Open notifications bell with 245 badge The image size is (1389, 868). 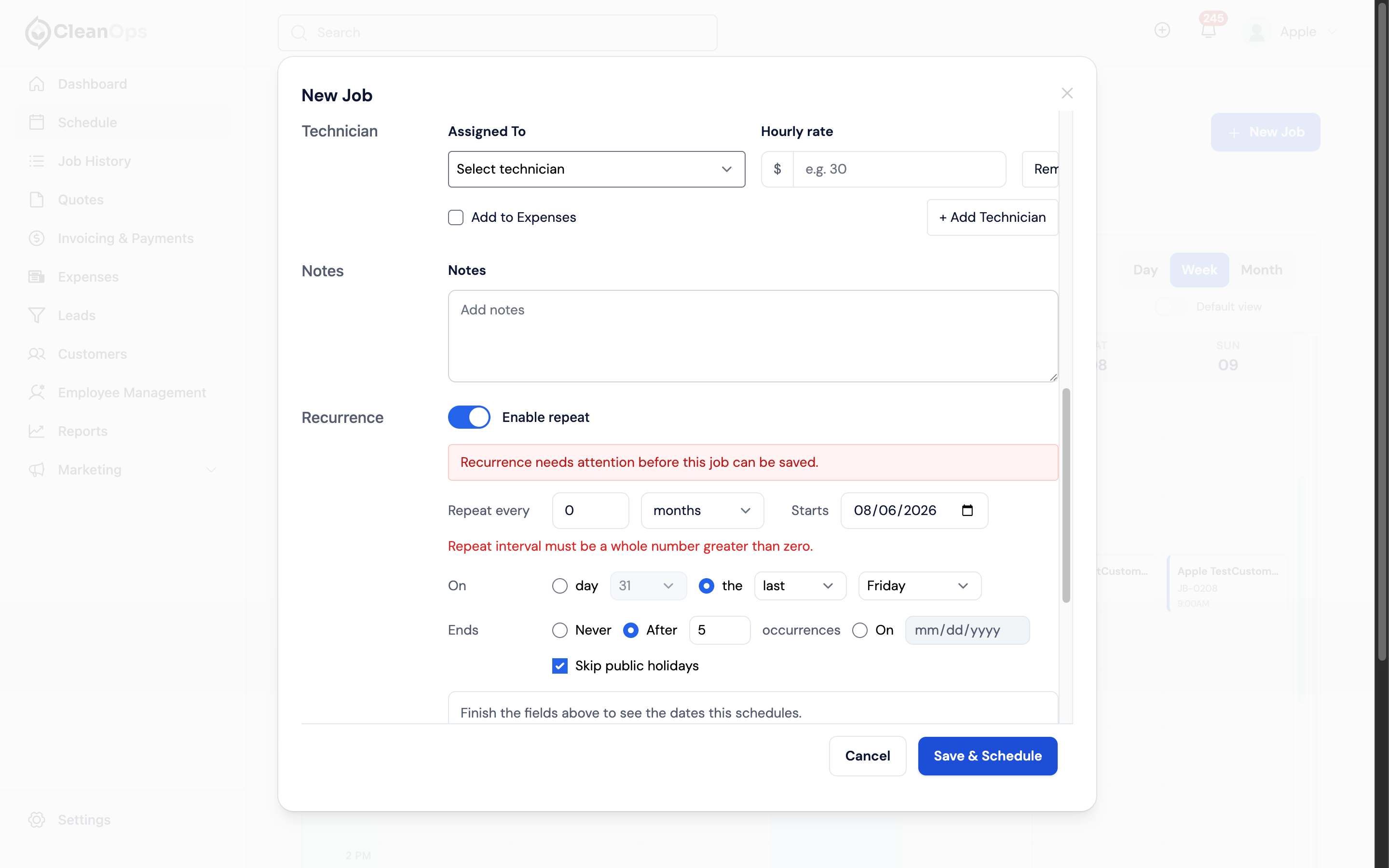(1209, 29)
